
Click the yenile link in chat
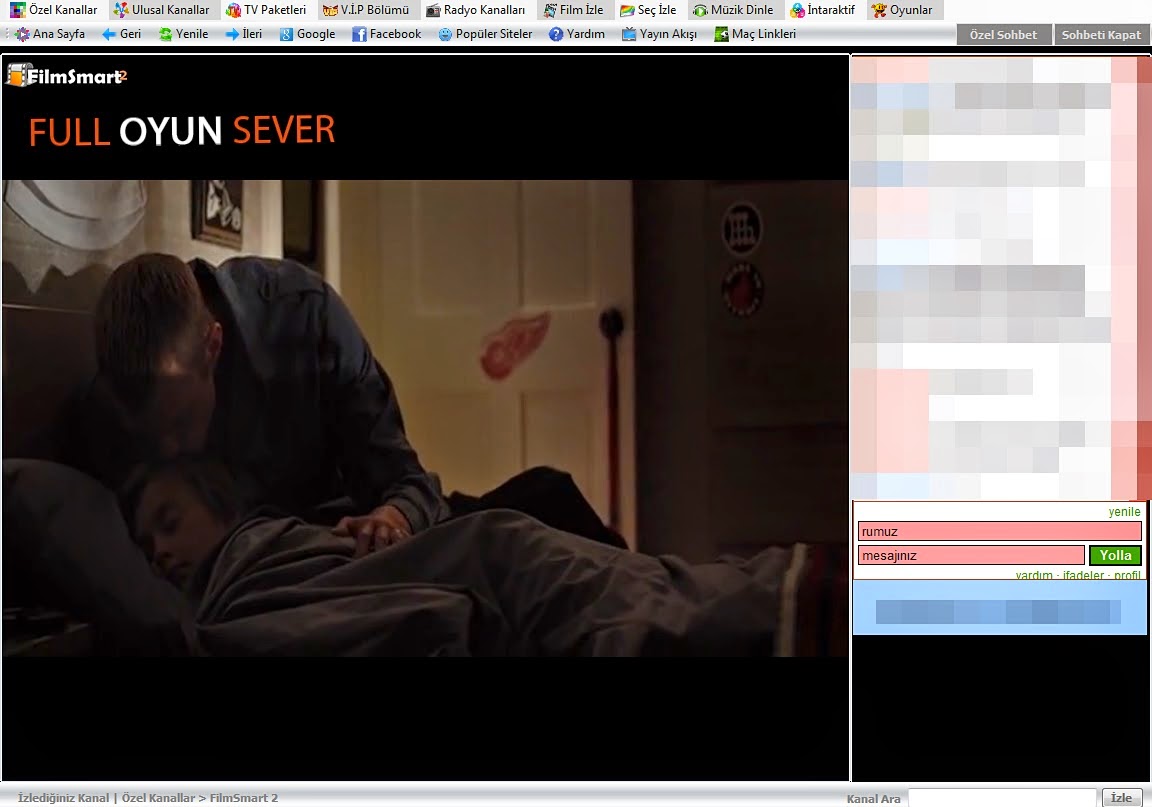[x=1124, y=512]
